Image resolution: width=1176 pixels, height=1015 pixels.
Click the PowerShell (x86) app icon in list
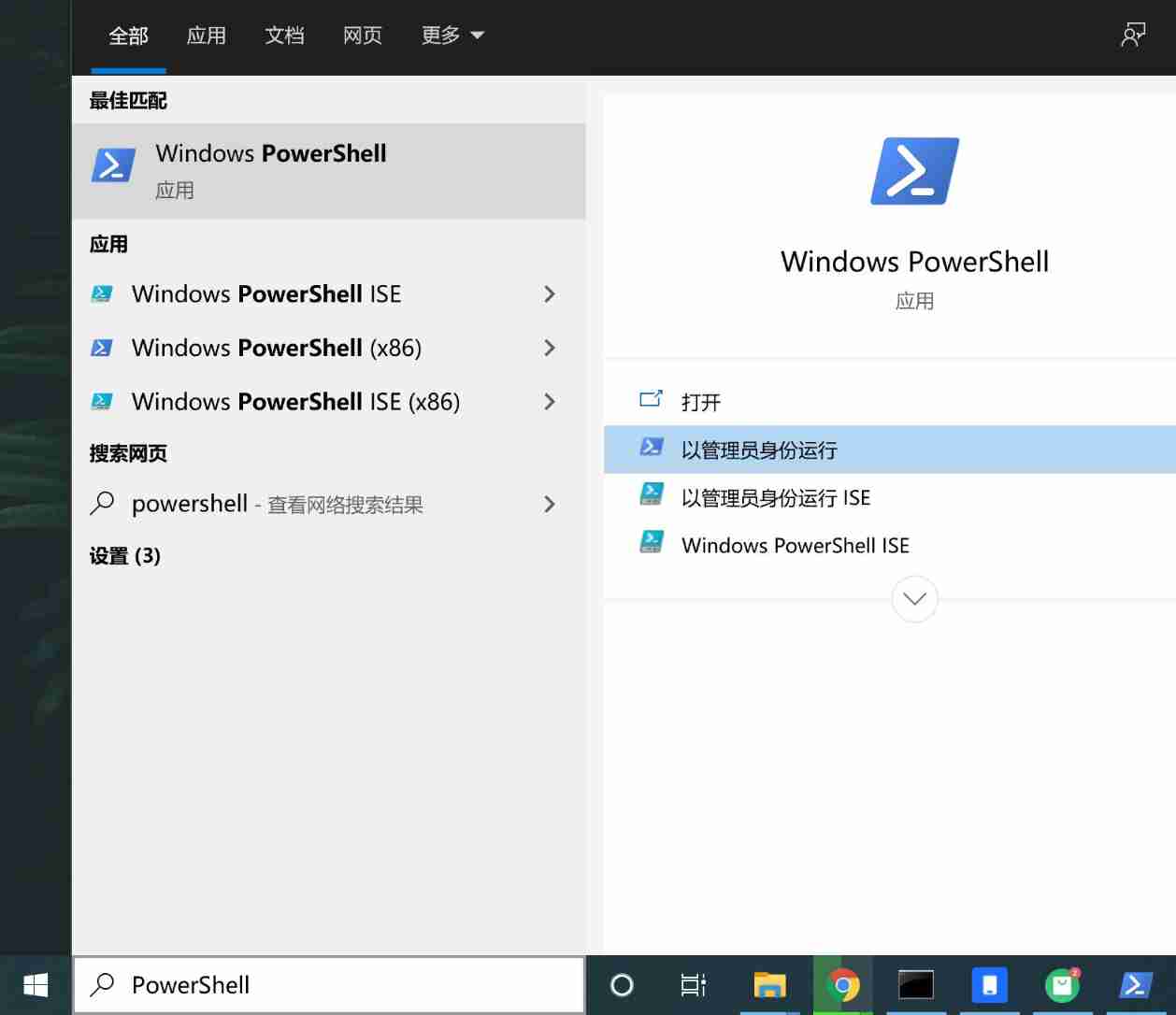[x=102, y=349]
